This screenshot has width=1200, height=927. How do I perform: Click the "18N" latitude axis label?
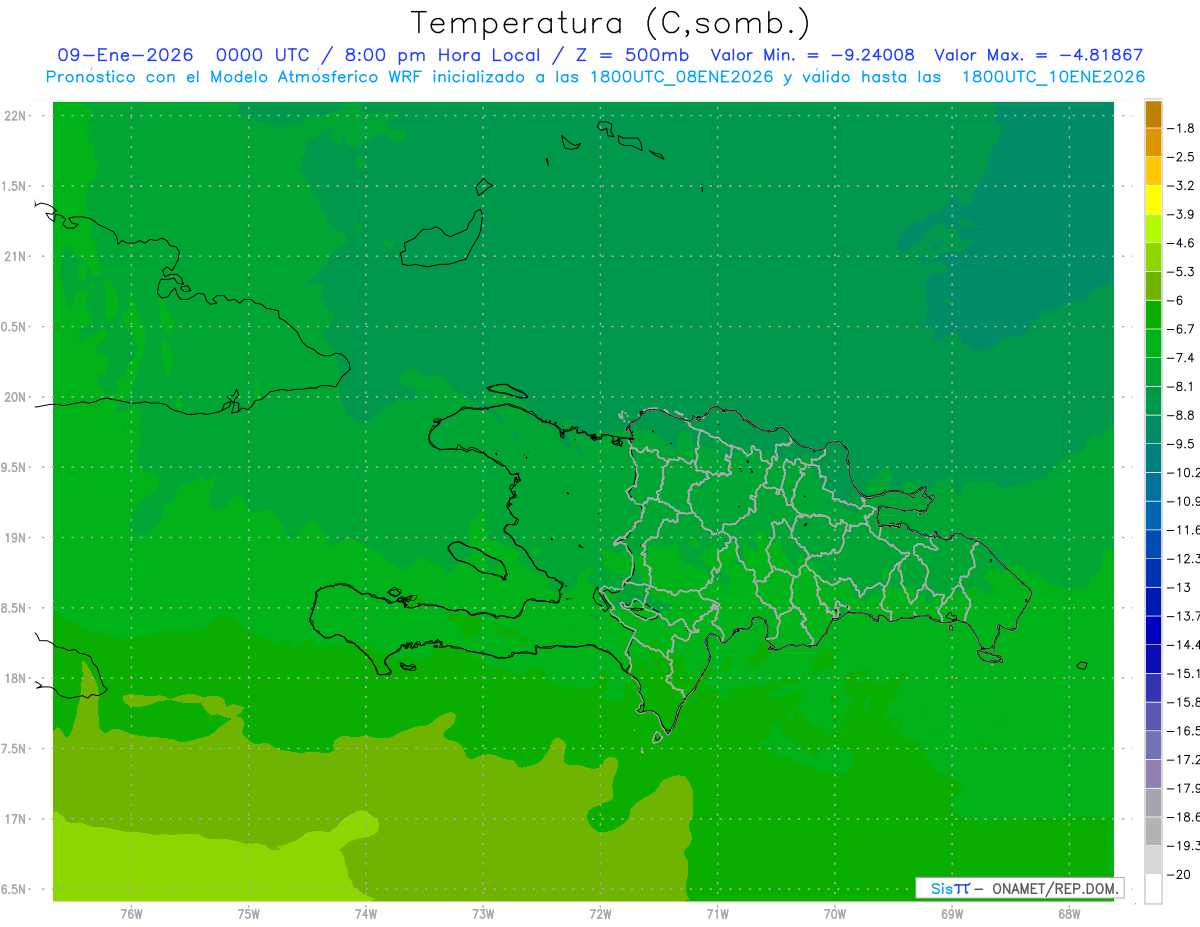14,679
